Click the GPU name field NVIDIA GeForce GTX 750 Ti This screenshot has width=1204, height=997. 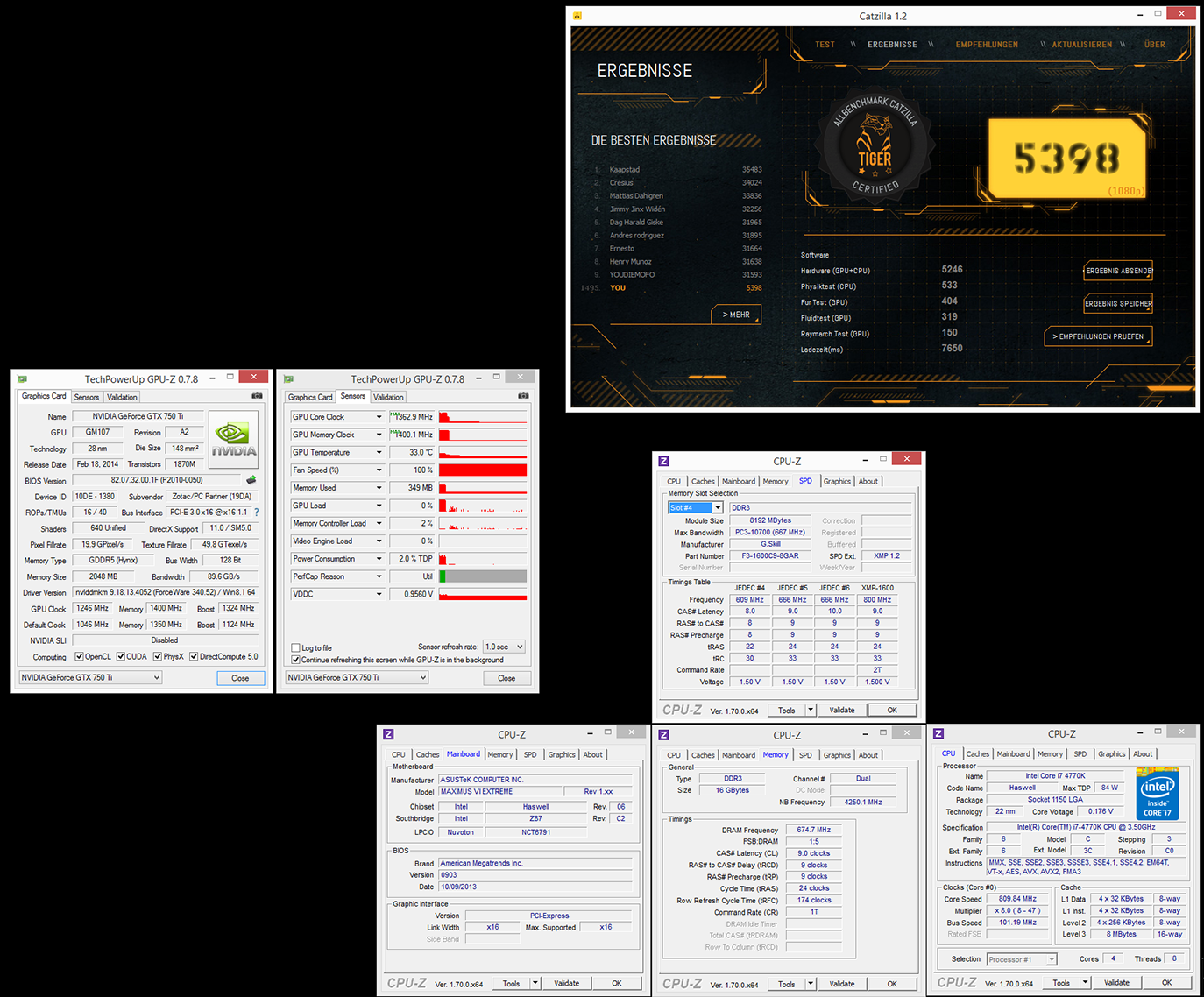coord(138,416)
